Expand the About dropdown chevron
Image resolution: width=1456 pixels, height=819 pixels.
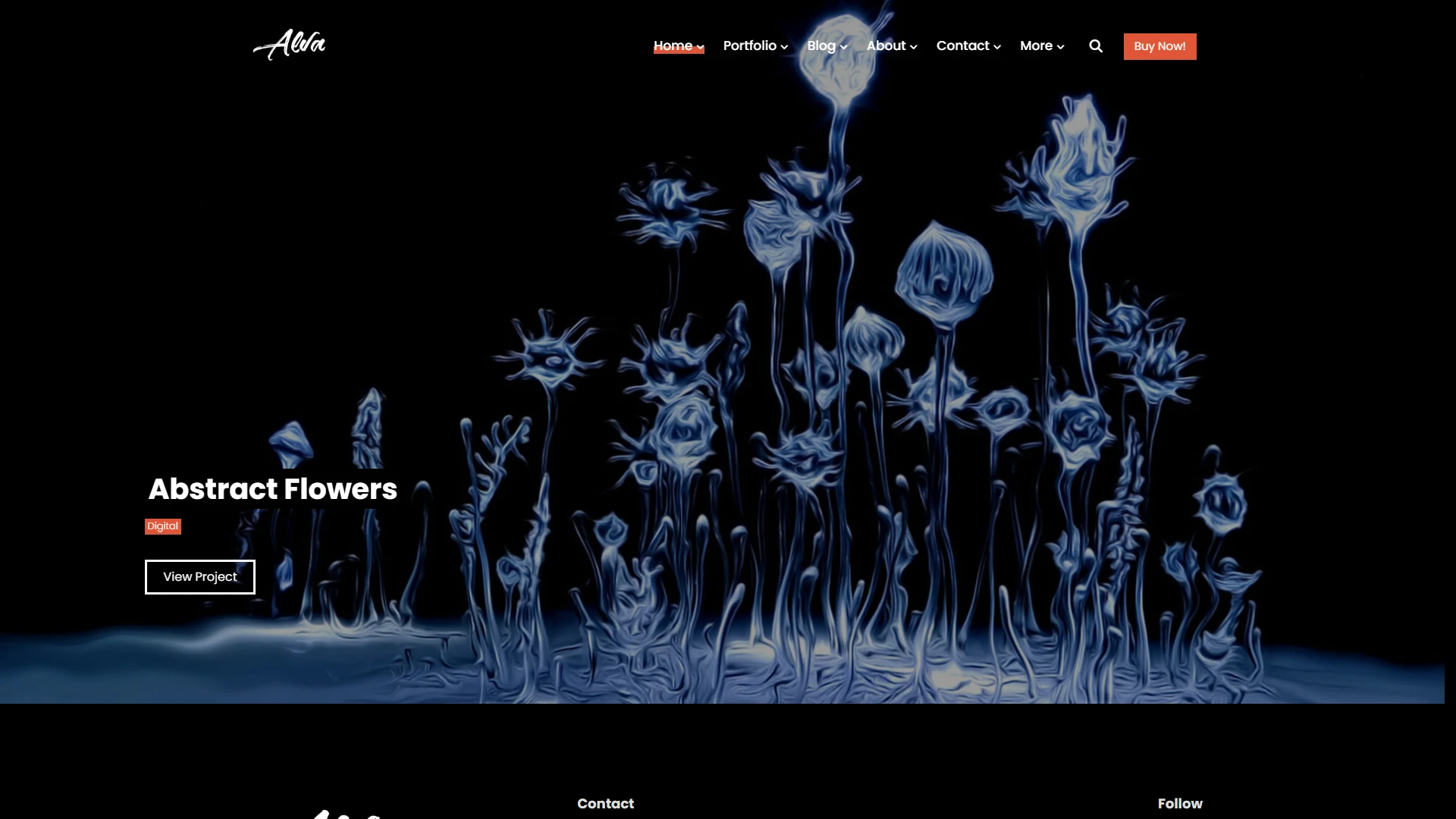tap(913, 47)
